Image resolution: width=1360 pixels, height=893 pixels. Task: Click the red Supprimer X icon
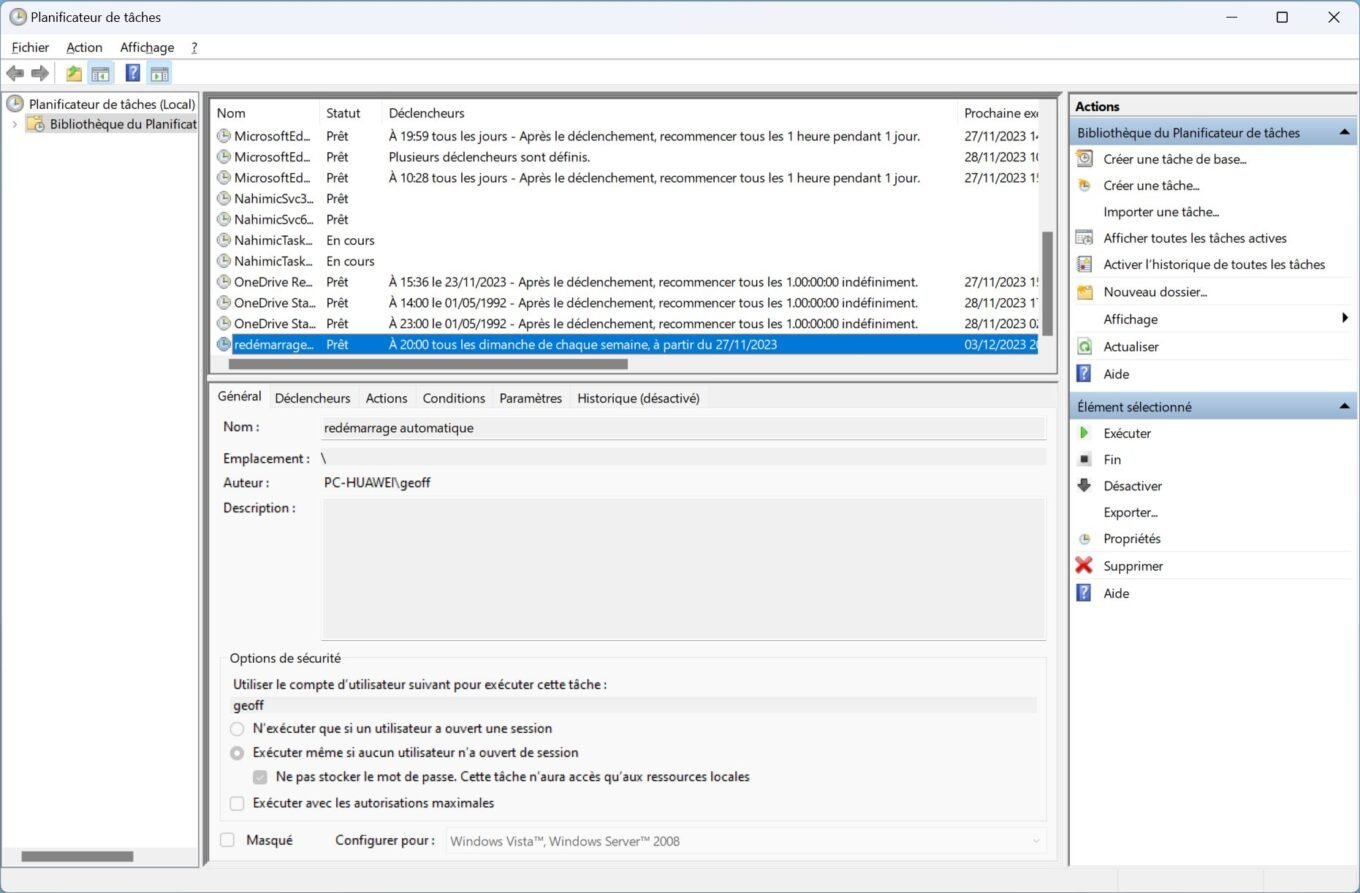click(x=1084, y=565)
